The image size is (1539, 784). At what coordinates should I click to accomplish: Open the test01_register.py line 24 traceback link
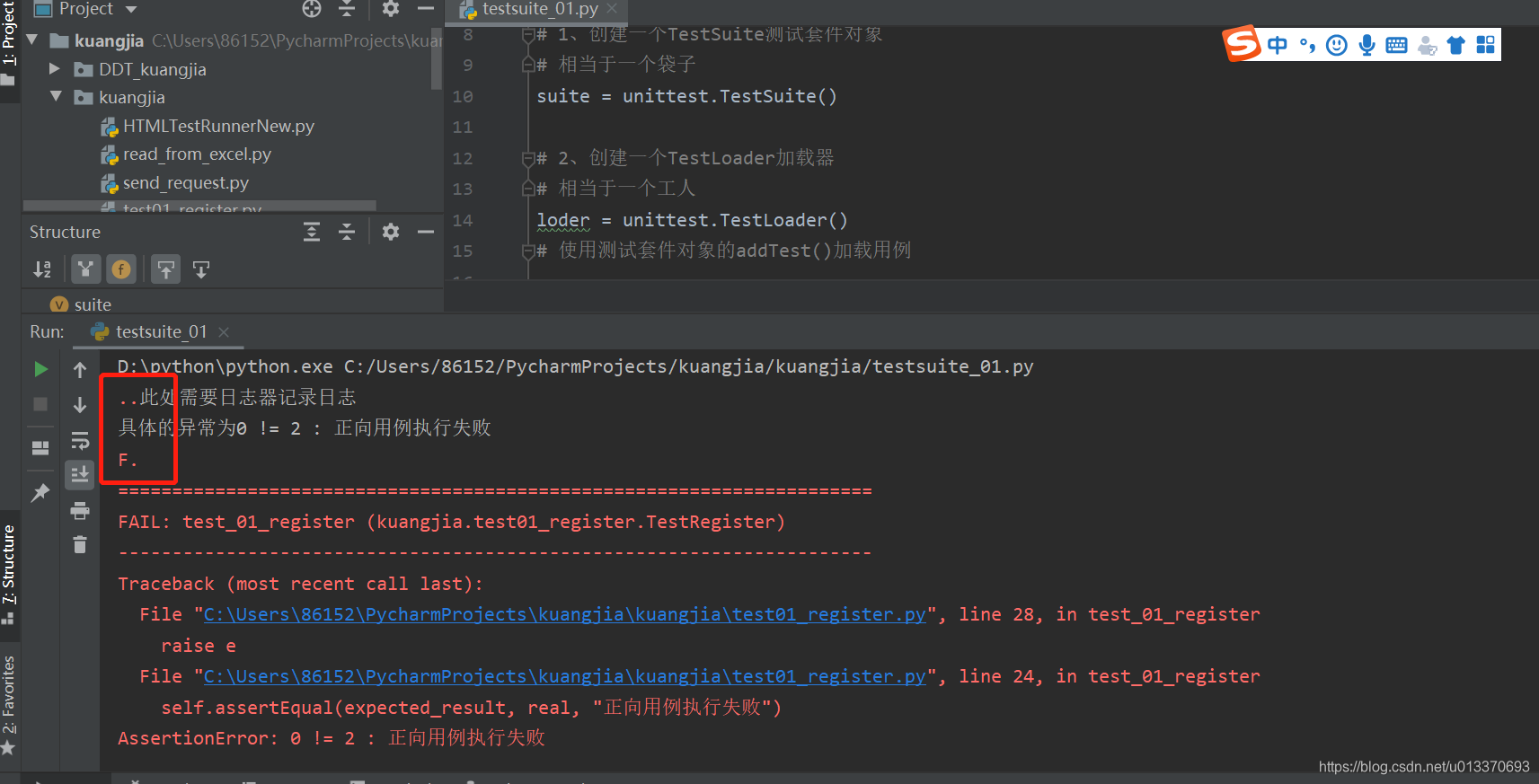coord(564,676)
